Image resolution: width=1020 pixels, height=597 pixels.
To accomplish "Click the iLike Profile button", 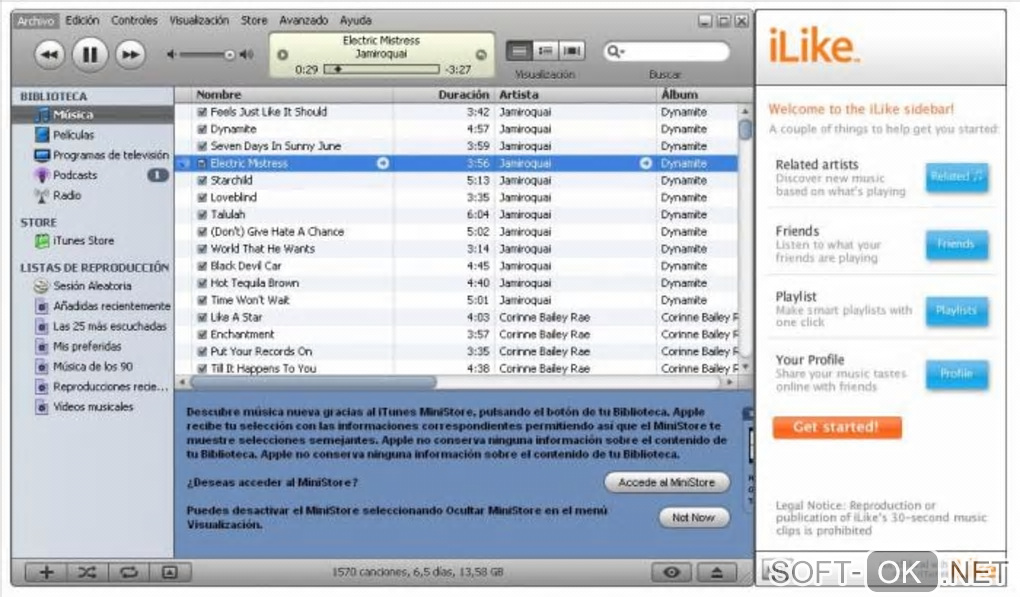I will click(x=957, y=374).
